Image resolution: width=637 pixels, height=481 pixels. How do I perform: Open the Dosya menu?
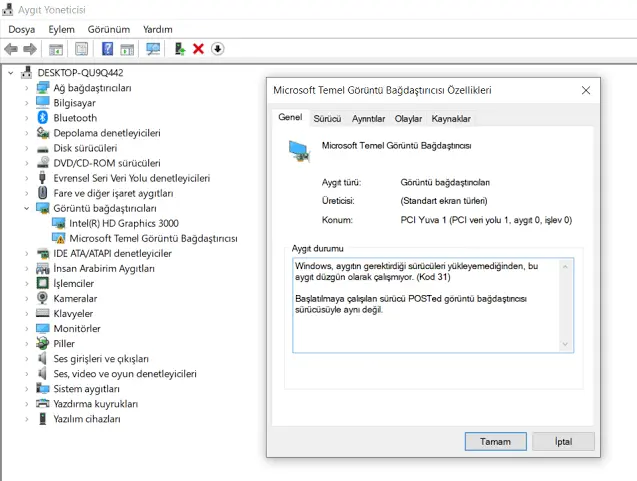coord(22,30)
